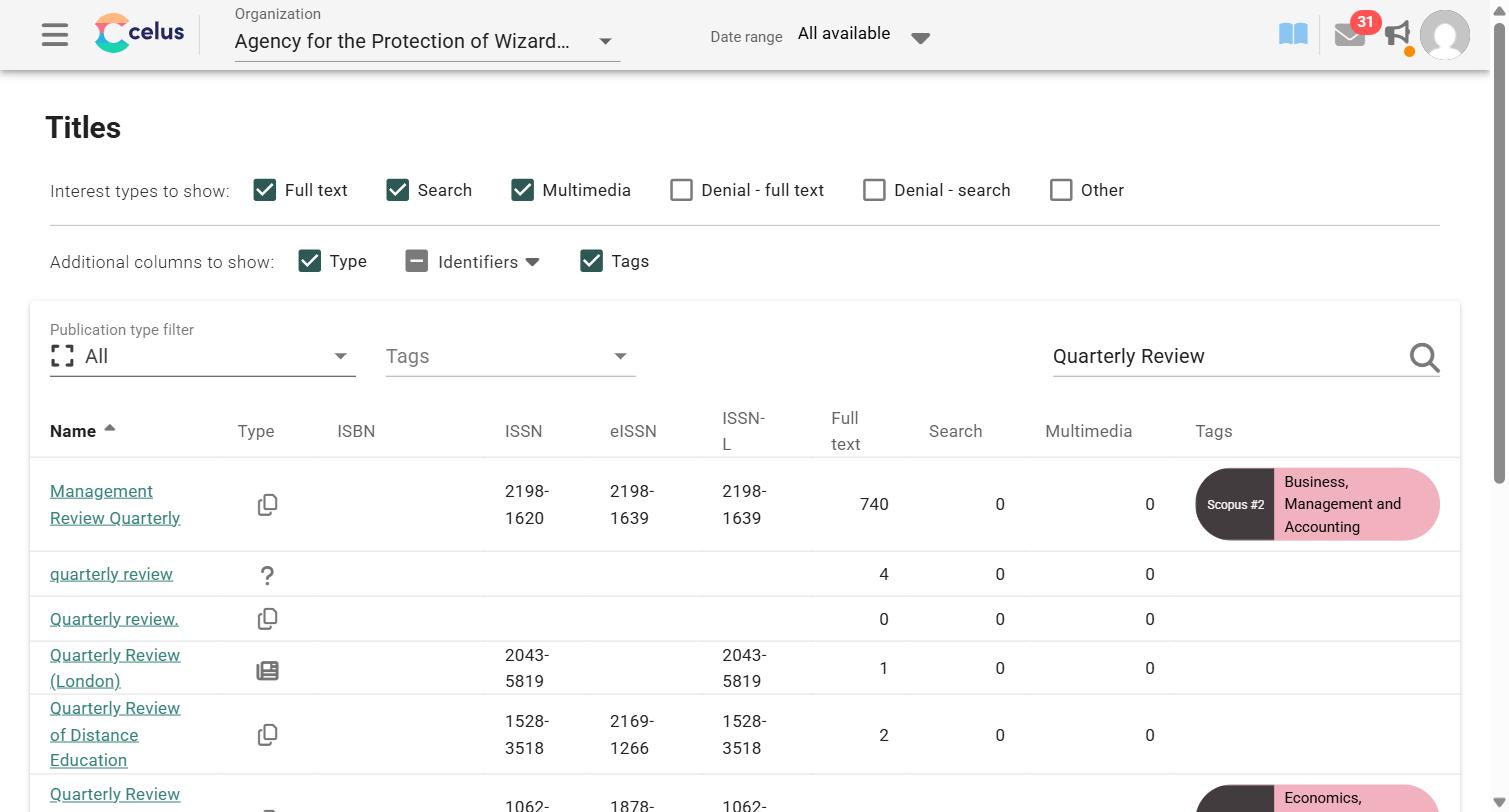Open the Date range dropdown
Image resolution: width=1509 pixels, height=812 pixels.
coord(864,35)
